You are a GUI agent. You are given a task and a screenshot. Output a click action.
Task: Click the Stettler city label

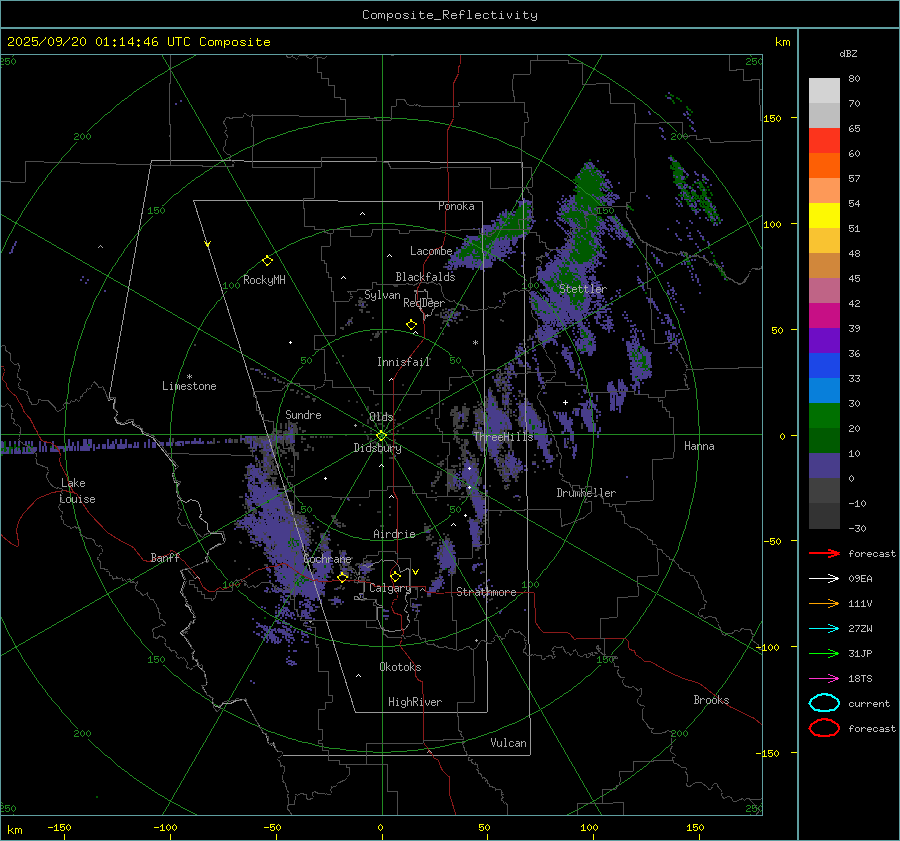pos(582,289)
